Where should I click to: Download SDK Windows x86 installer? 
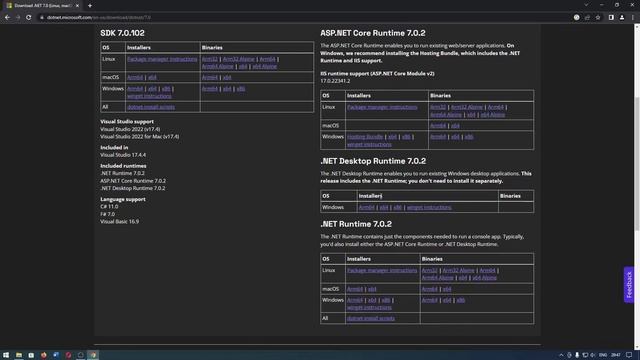(166, 89)
